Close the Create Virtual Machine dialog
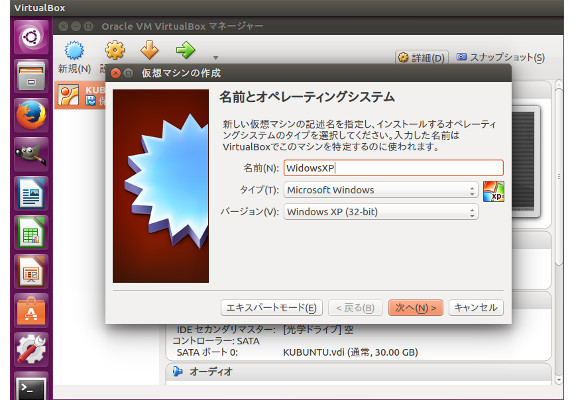 coord(116,73)
